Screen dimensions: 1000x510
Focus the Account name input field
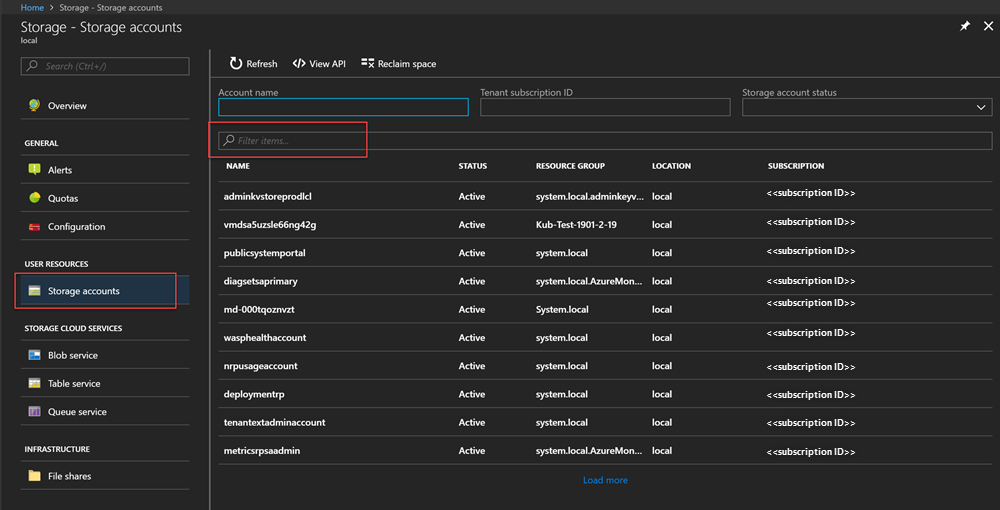[343, 108]
